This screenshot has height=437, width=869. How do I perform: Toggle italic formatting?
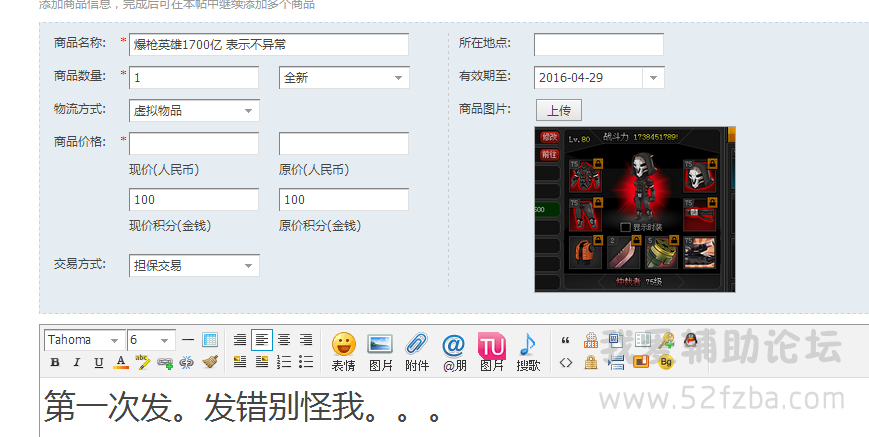click(x=76, y=362)
